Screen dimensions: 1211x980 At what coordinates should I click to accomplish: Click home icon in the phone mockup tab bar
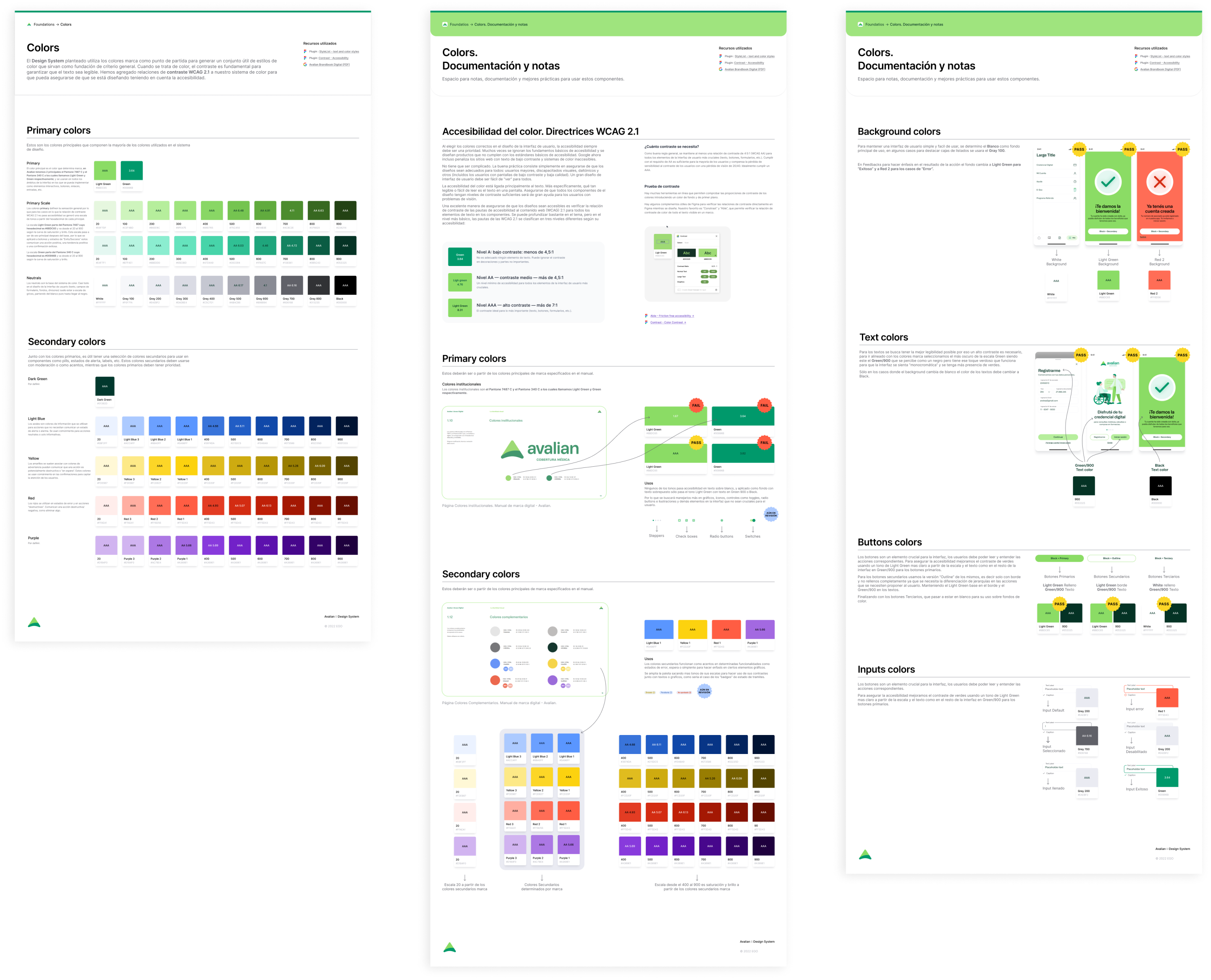[1040, 237]
